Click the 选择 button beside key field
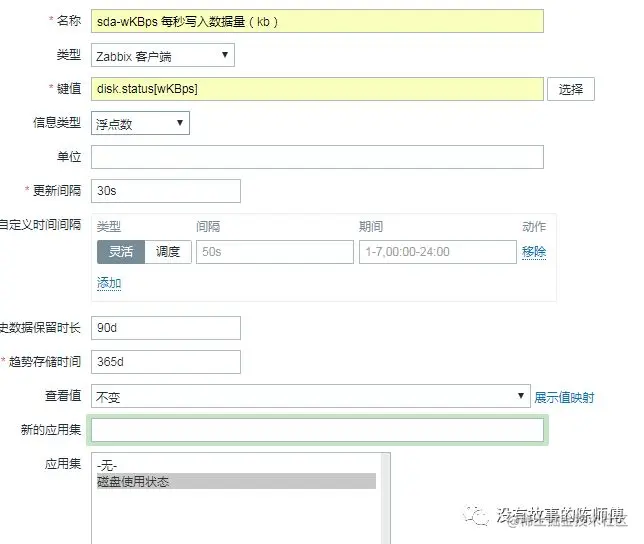This screenshot has width=644, height=544. click(571, 89)
